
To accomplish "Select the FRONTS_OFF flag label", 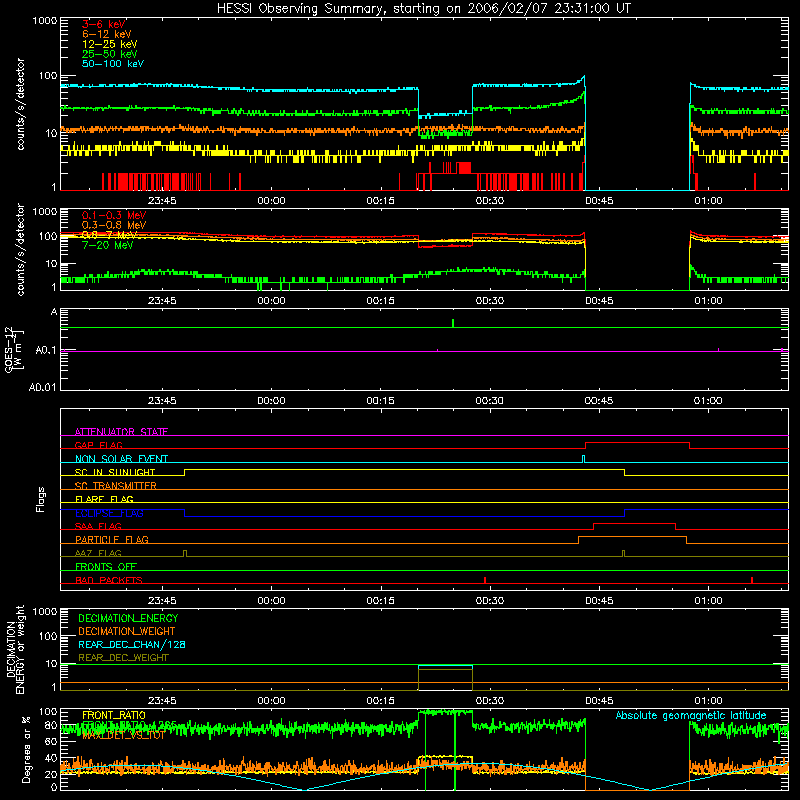I will [x=106, y=567].
